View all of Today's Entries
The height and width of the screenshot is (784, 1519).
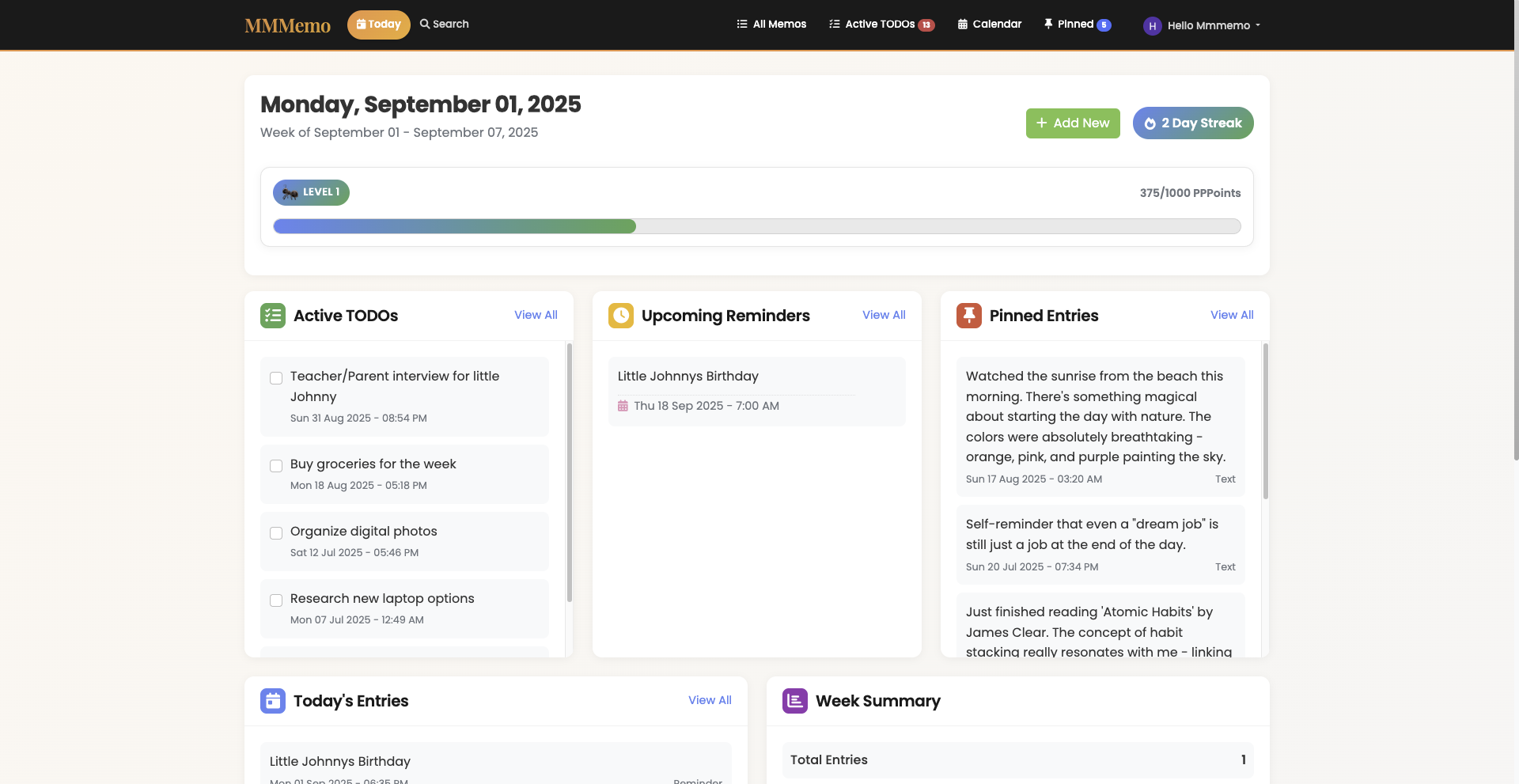click(710, 700)
